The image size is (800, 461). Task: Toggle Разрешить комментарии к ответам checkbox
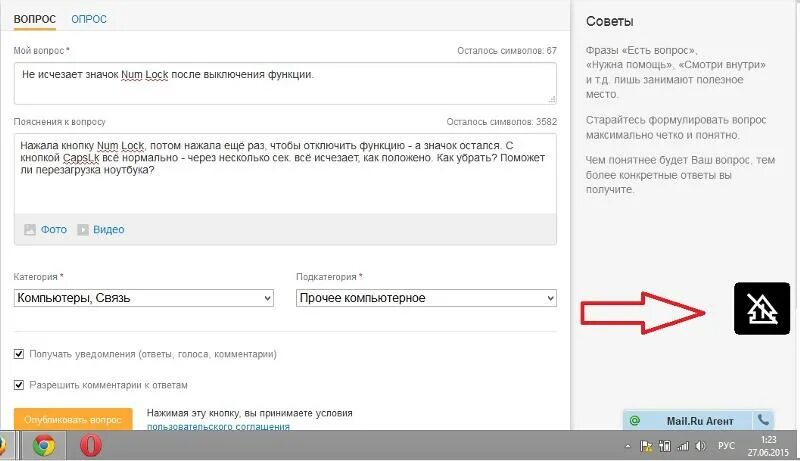tap(19, 385)
